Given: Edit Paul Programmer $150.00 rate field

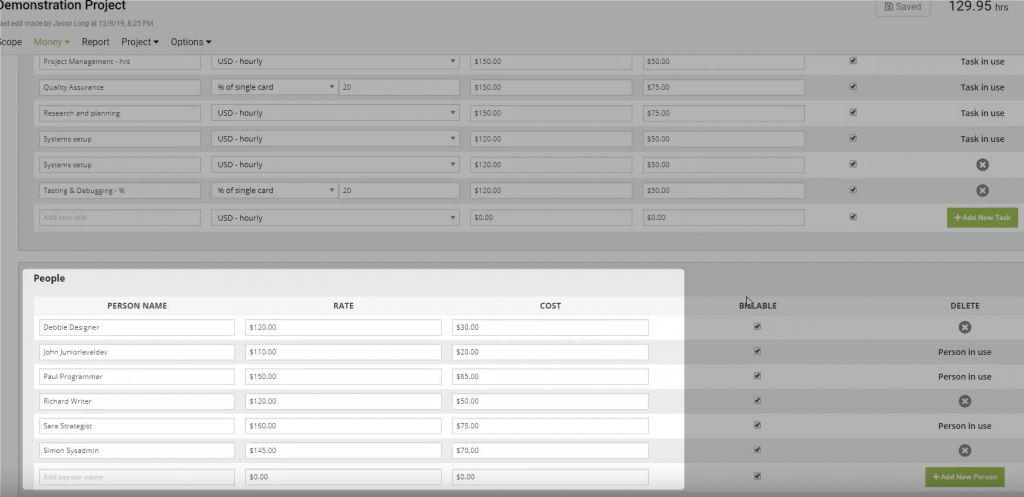Looking at the screenshot, I should tap(344, 377).
